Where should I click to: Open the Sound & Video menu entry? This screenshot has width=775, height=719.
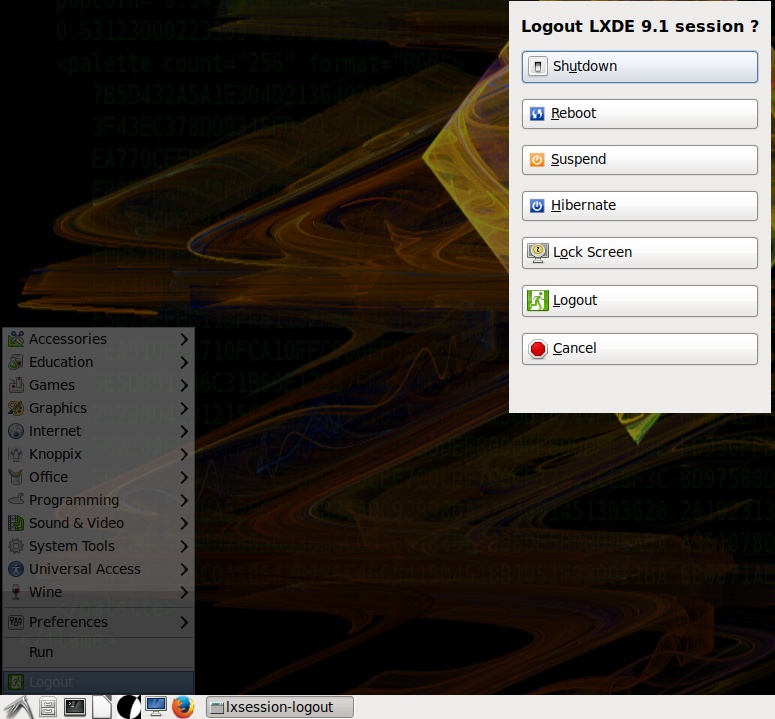pos(98,523)
